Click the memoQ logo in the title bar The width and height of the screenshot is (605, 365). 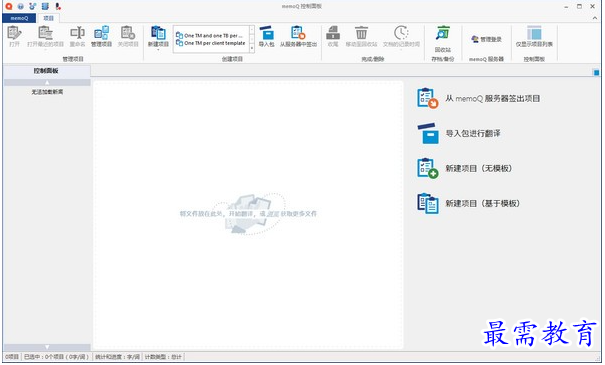8,6
